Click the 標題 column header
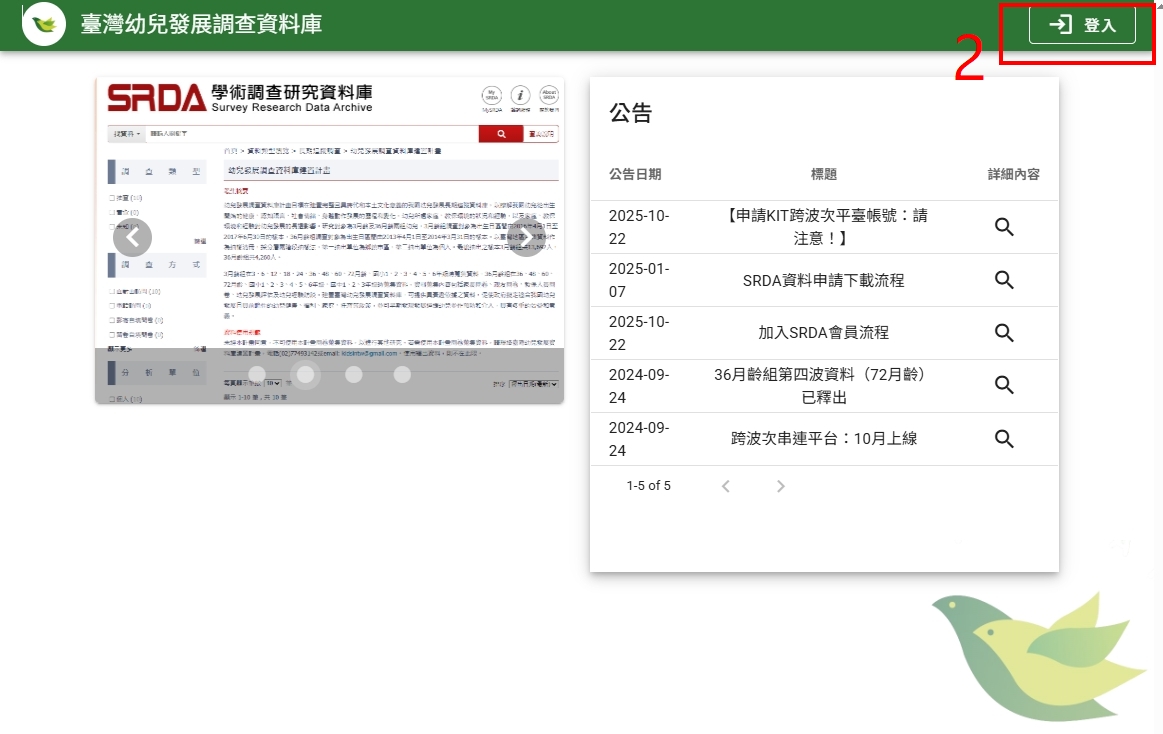Viewport: 1163px width, 734px height. (823, 174)
